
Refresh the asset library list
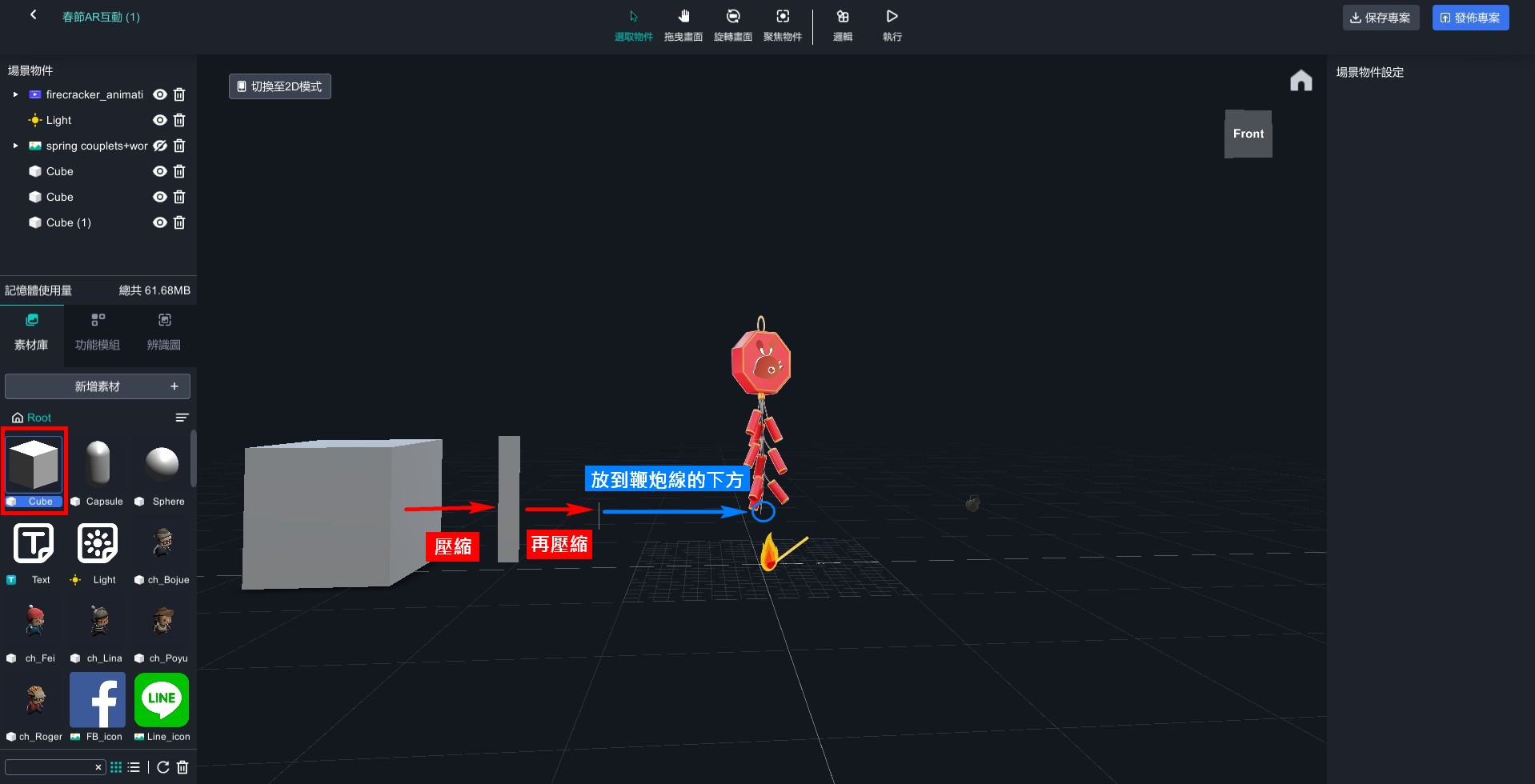click(163, 767)
